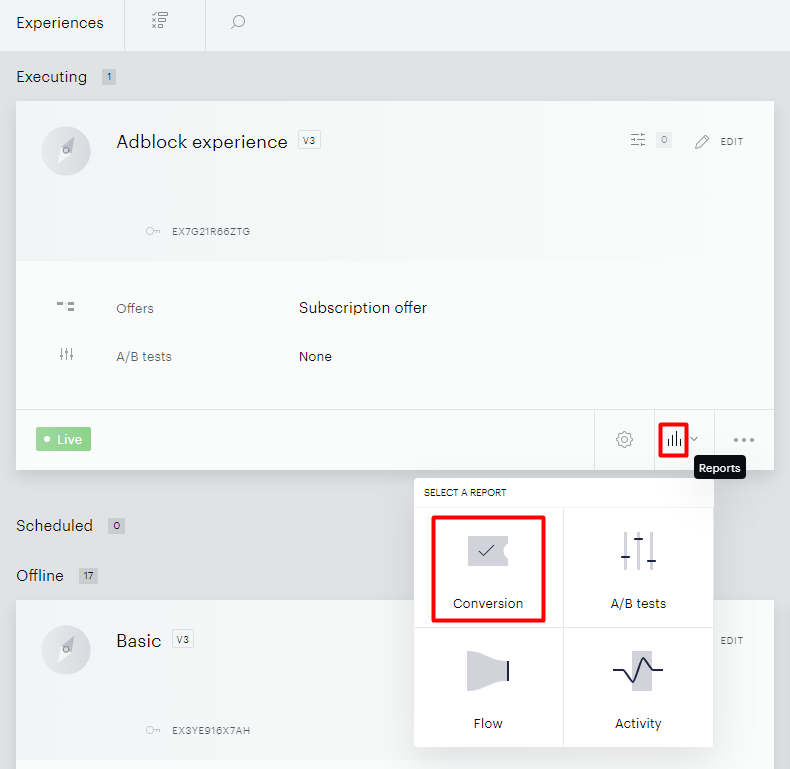
Task: Click the three-dots more options icon
Action: pyautogui.click(x=744, y=440)
